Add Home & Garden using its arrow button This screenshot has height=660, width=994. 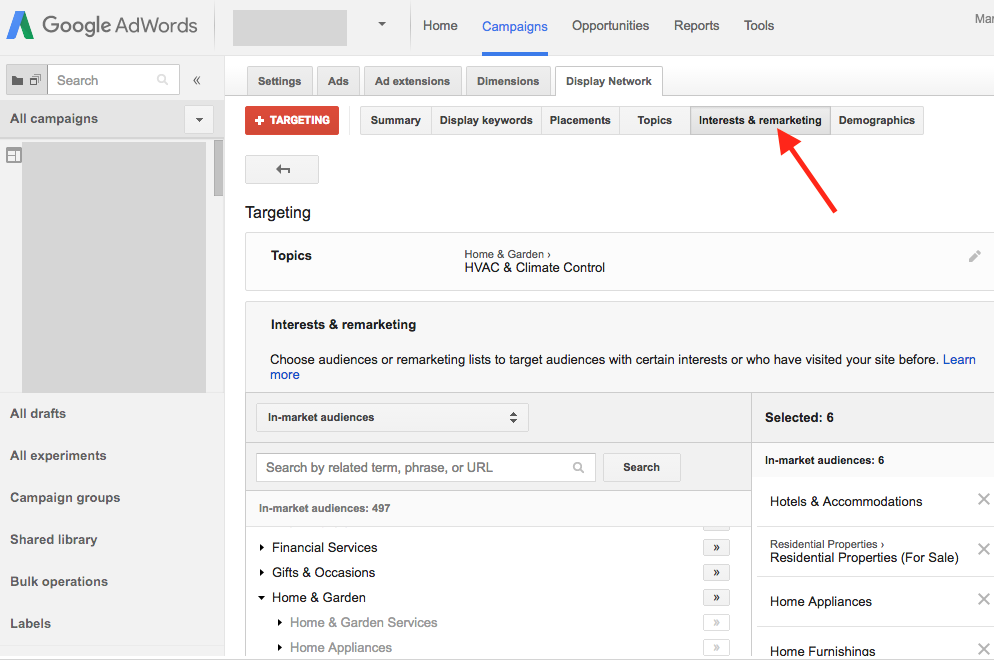pos(715,597)
